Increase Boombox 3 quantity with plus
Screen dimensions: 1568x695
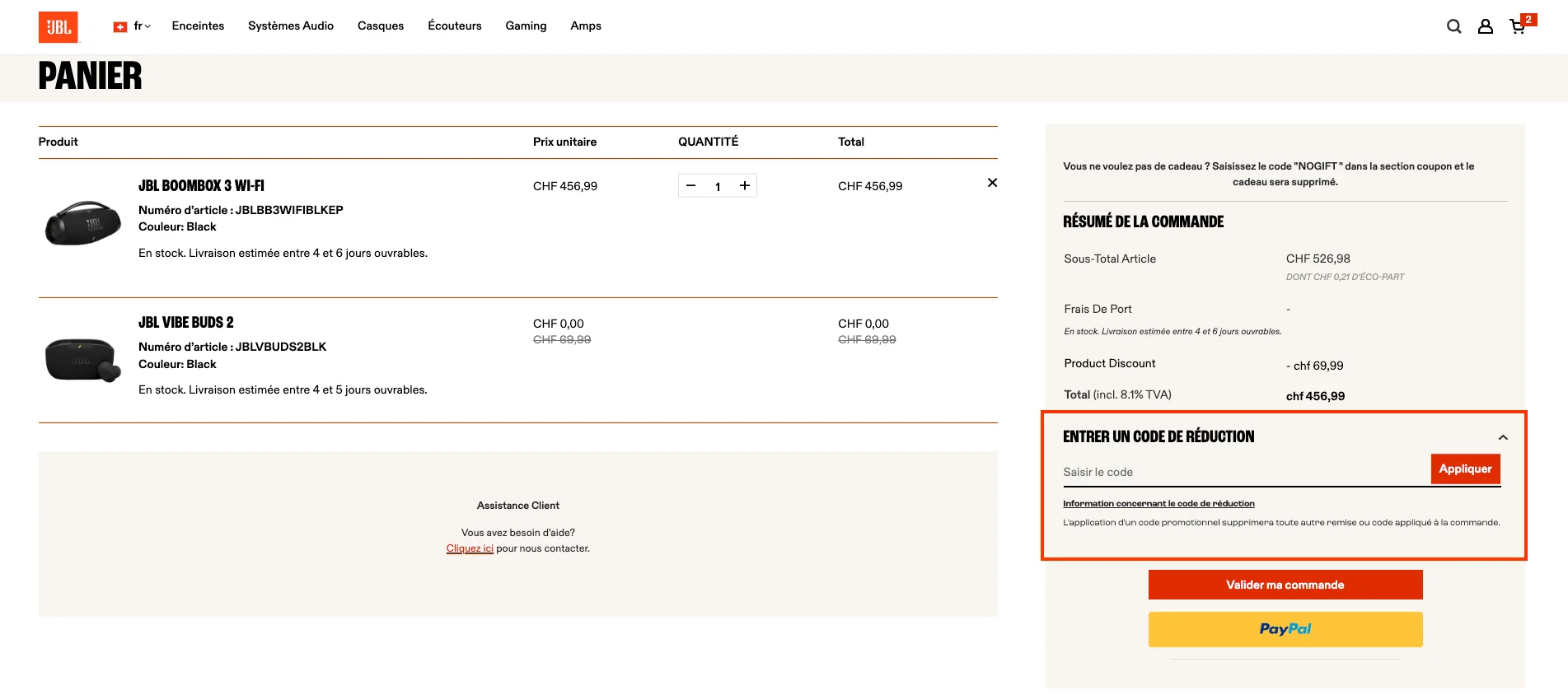[x=745, y=186]
